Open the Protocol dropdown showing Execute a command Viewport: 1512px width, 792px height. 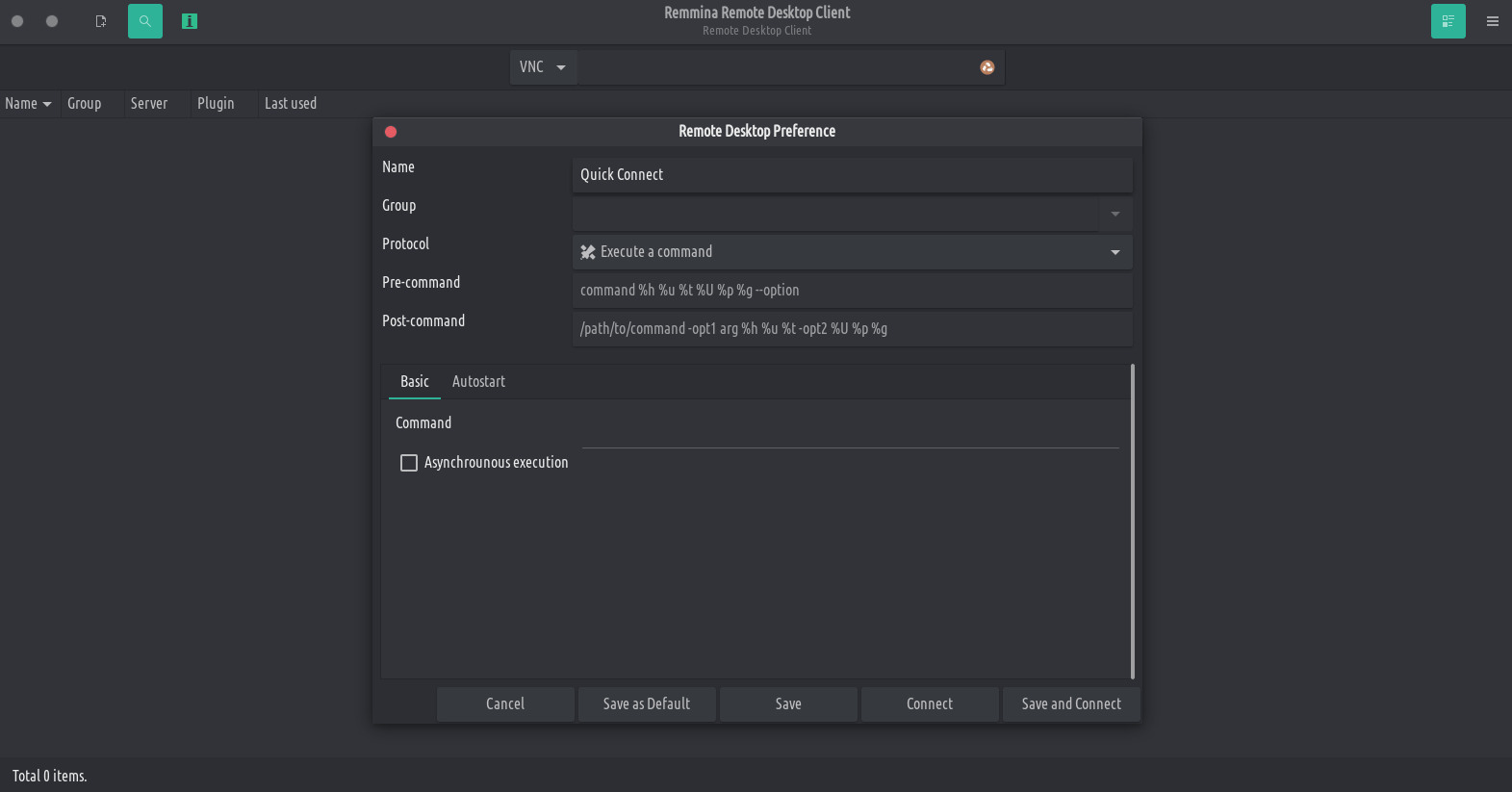pos(852,252)
